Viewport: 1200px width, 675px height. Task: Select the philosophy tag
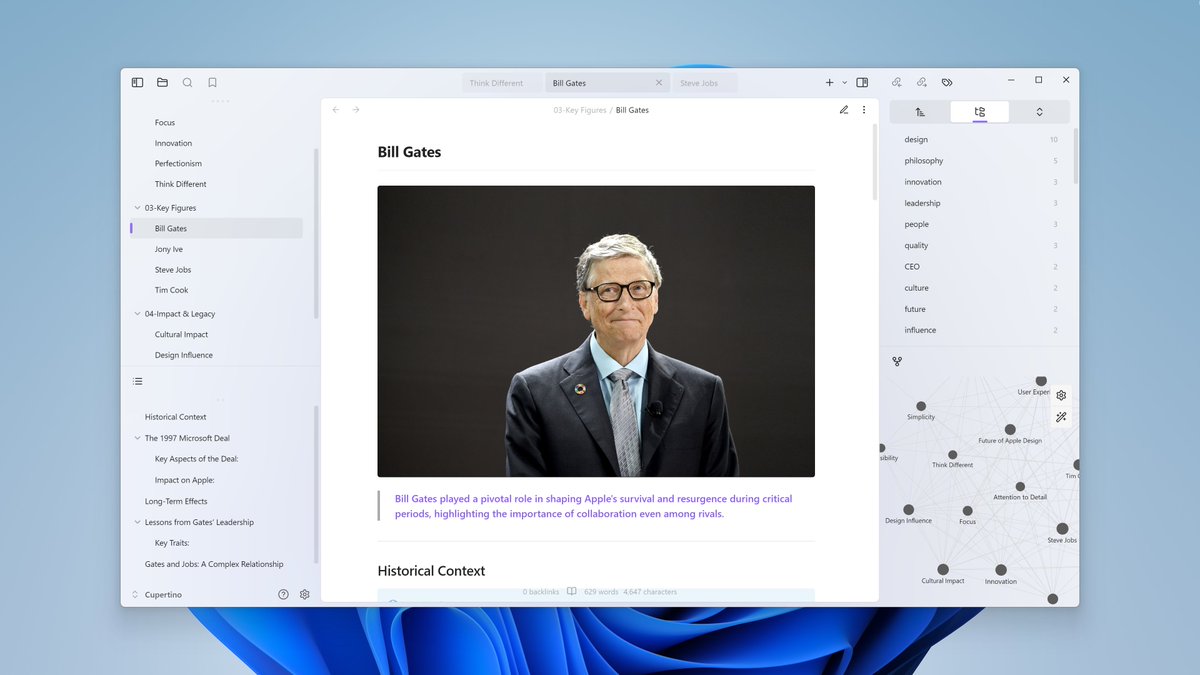click(924, 161)
